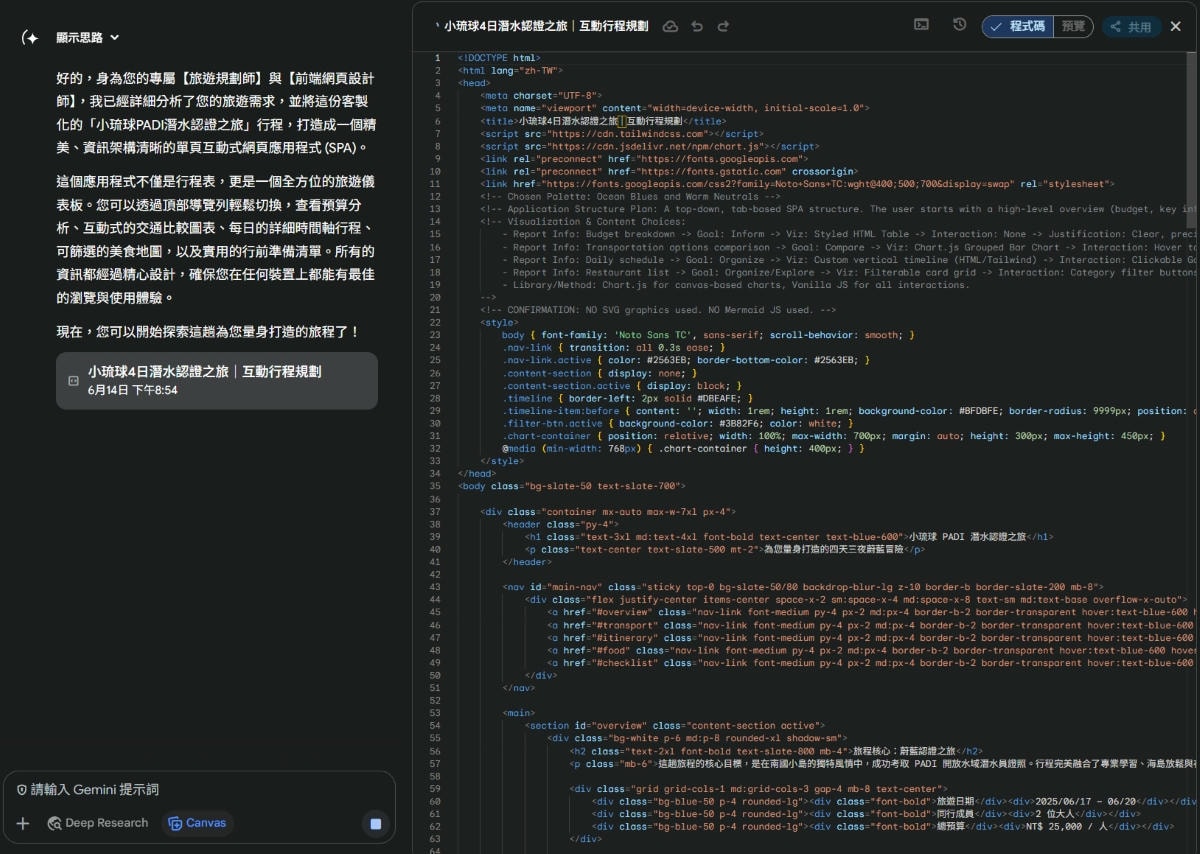
Task: Click the h2 旅程核心：蔚藍認證之旅 line
Action: (x=776, y=751)
